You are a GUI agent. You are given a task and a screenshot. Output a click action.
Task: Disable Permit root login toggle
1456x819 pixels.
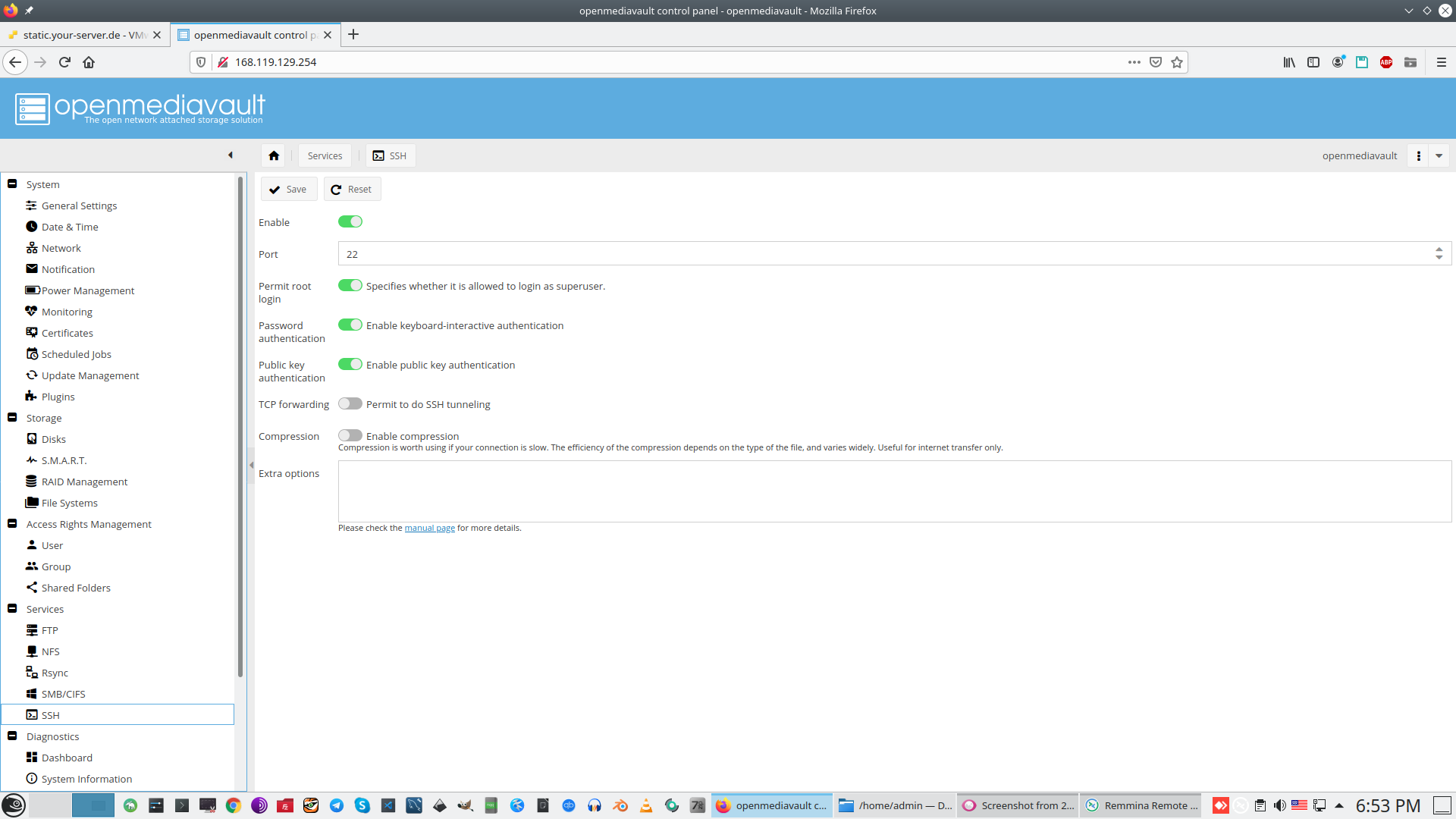click(x=350, y=286)
